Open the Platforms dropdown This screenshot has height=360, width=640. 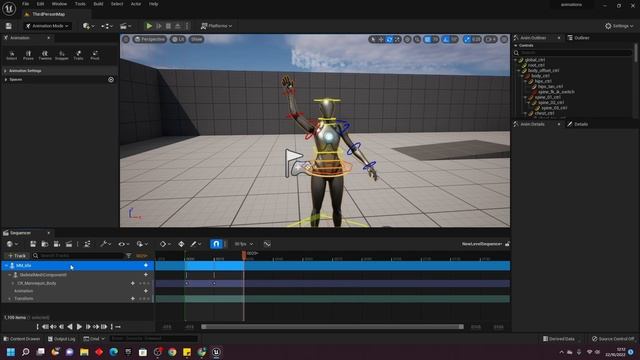tap(216, 26)
